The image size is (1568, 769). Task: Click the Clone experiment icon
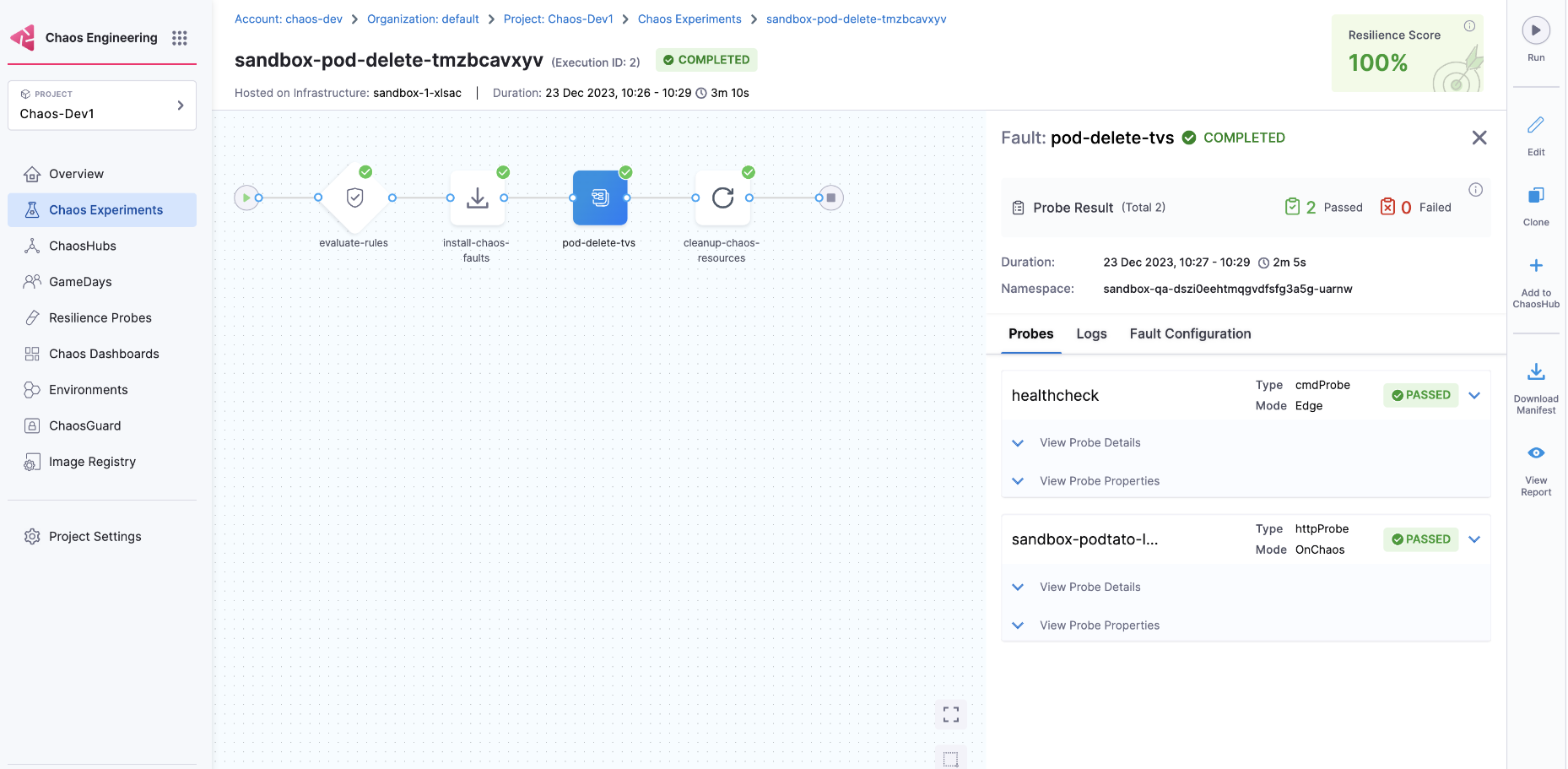click(x=1535, y=196)
